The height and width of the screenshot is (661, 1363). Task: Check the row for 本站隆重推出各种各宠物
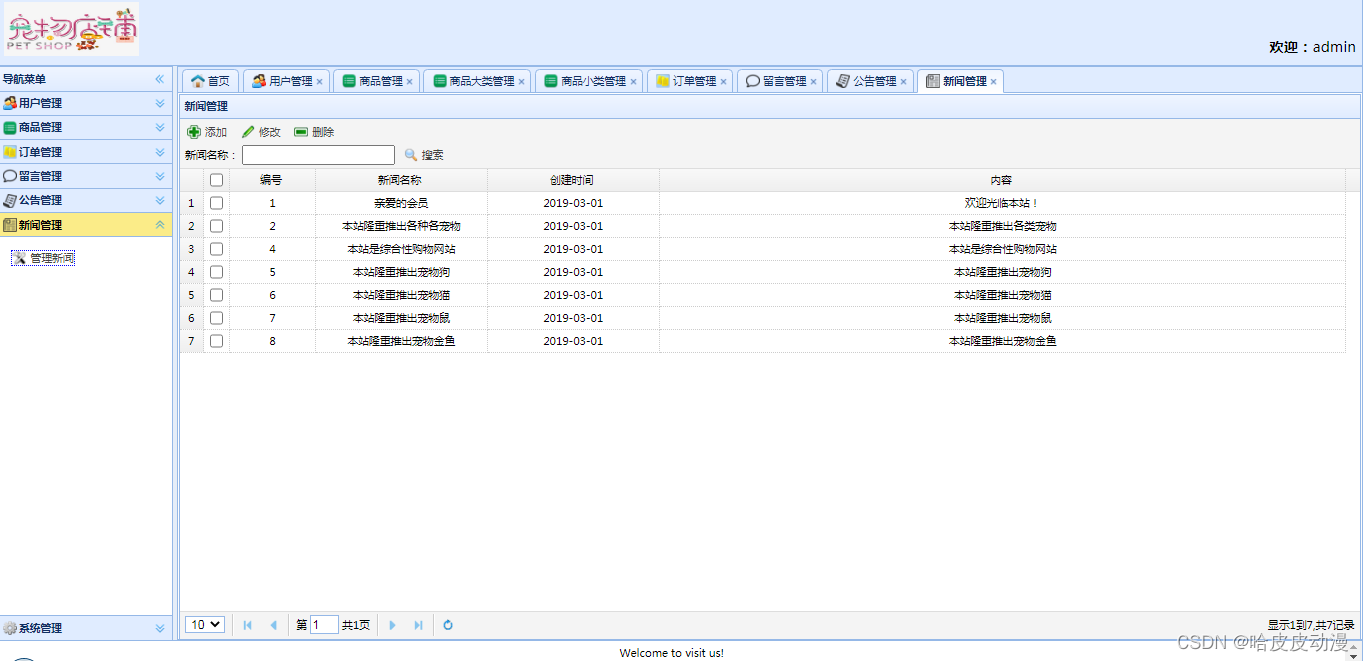point(217,226)
